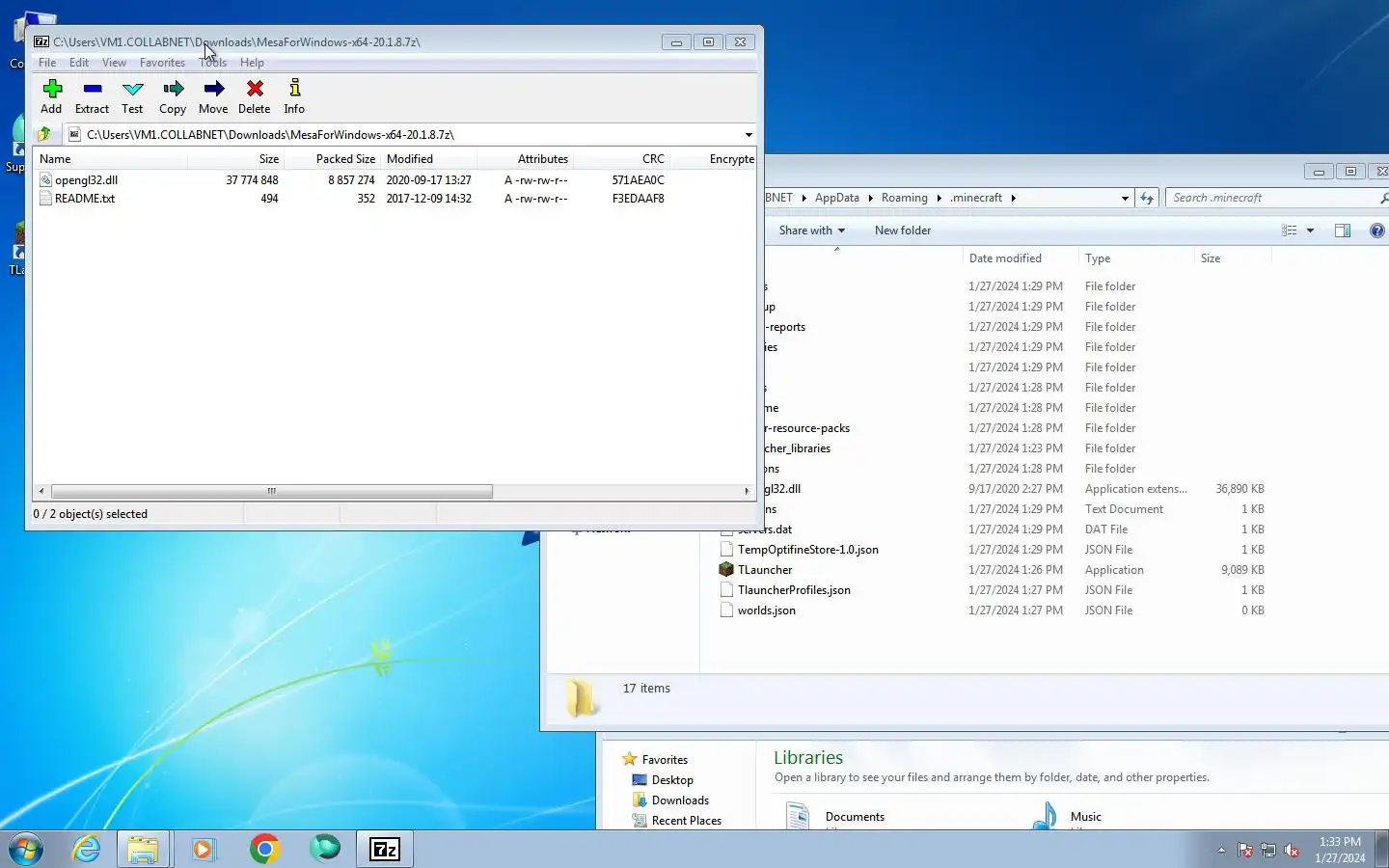Open the 7-Zip address path dropdown
1389x868 pixels.
(x=749, y=135)
